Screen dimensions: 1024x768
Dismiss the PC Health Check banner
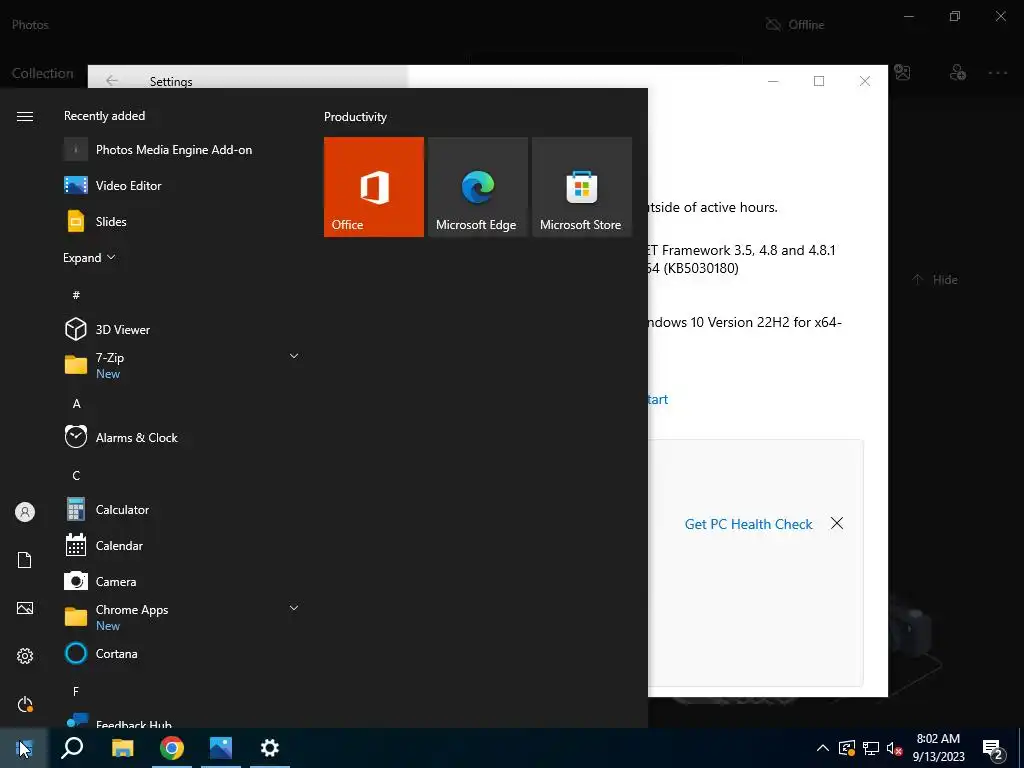837,523
